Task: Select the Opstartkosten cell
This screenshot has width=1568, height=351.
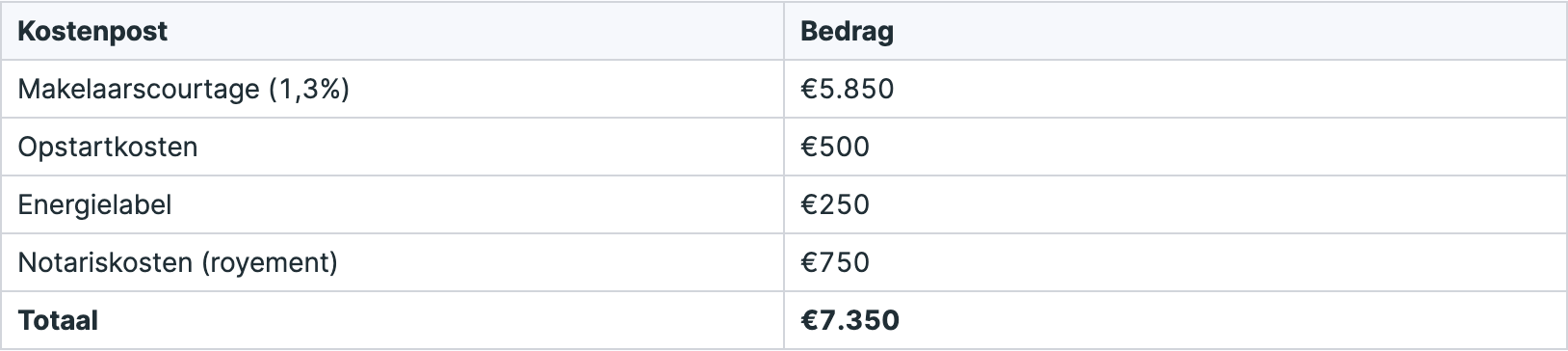Action: tap(393, 147)
